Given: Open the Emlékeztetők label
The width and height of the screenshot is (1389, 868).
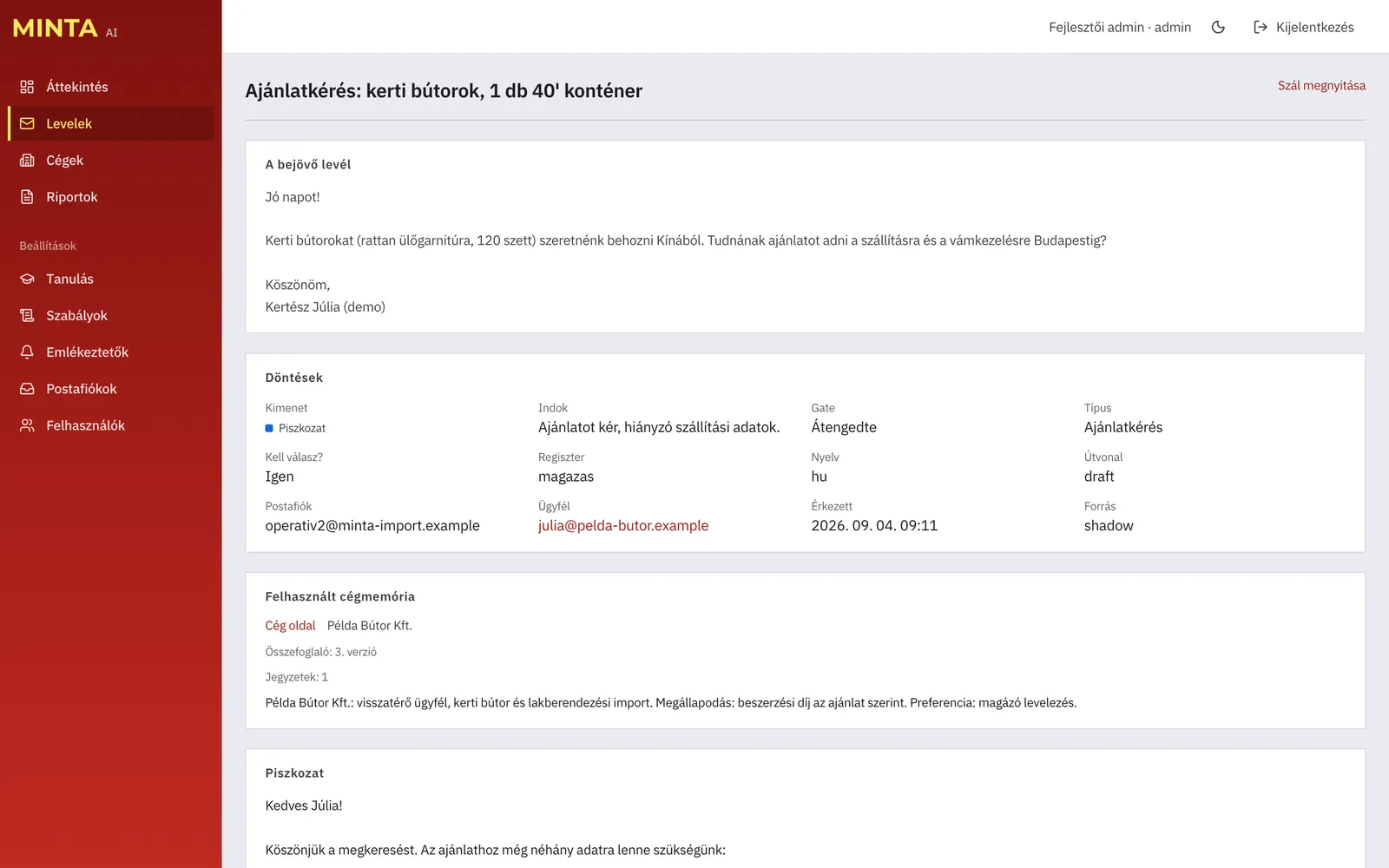Looking at the screenshot, I should (x=87, y=352).
